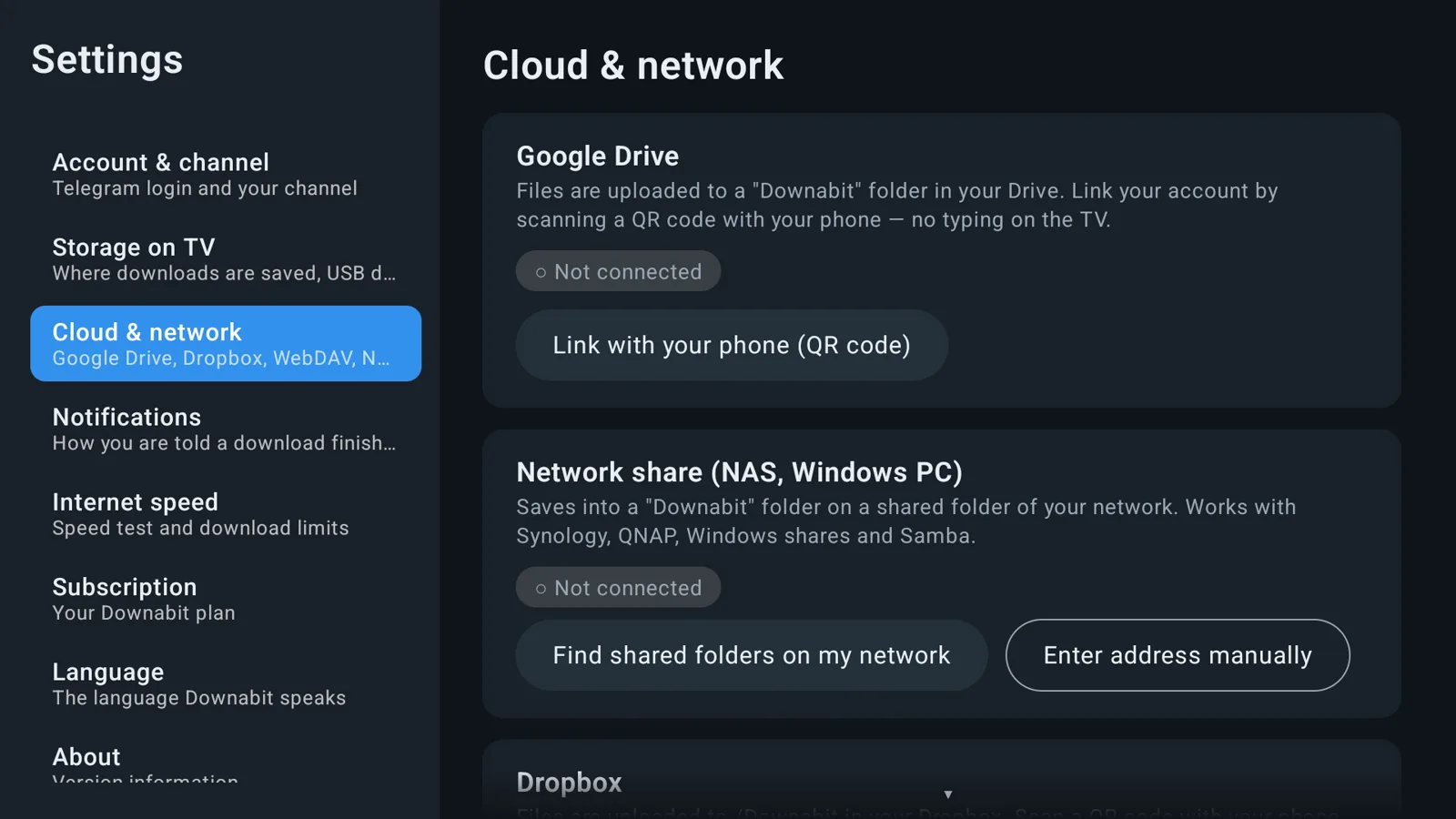Click the Synology, QNAP description text
Viewport: 1456px width, 819px height.
906,521
